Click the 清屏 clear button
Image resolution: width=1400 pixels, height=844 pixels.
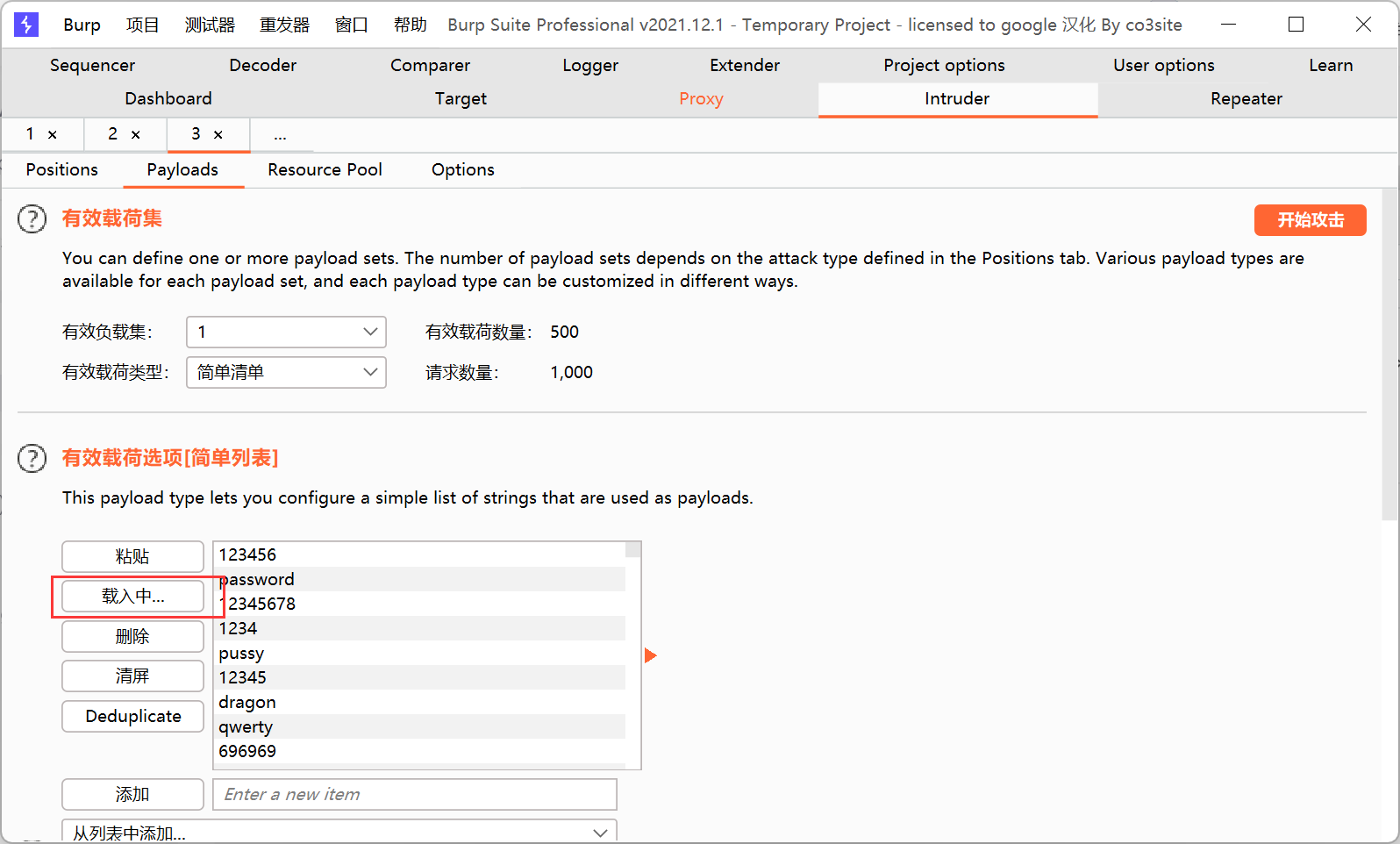[x=132, y=676]
